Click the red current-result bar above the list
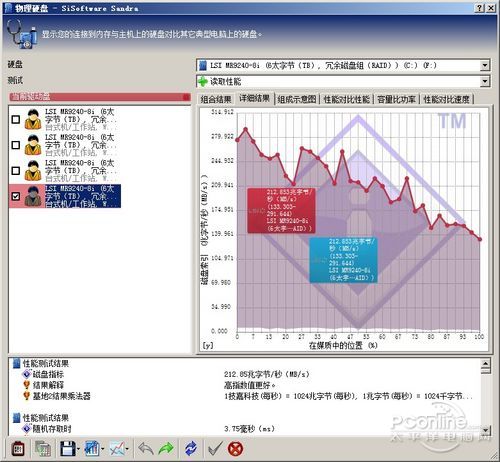500x462 pixels. (x=100, y=97)
